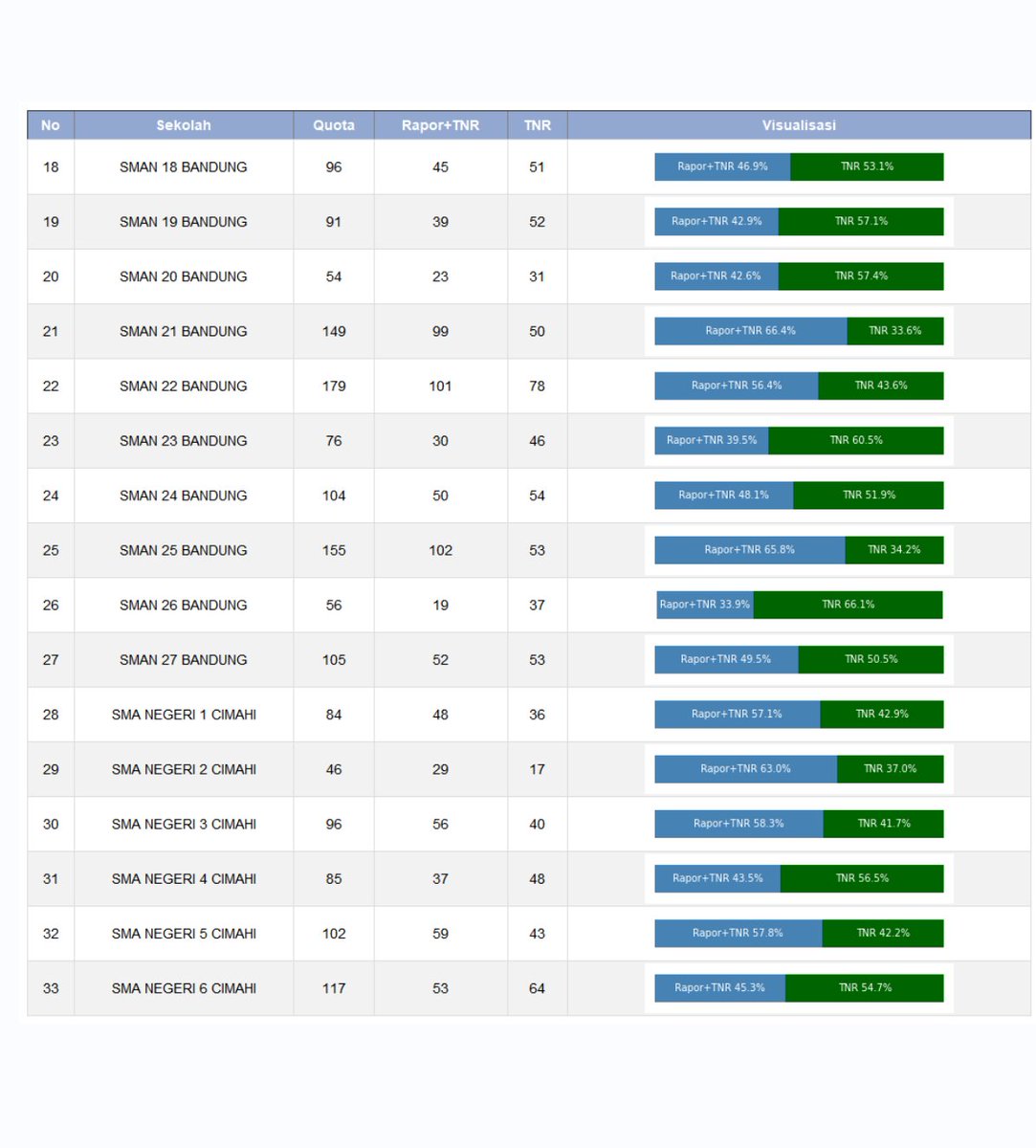Select the SMAN 25 BANDUNG cell
The image size is (1036, 1148).
click(x=184, y=550)
